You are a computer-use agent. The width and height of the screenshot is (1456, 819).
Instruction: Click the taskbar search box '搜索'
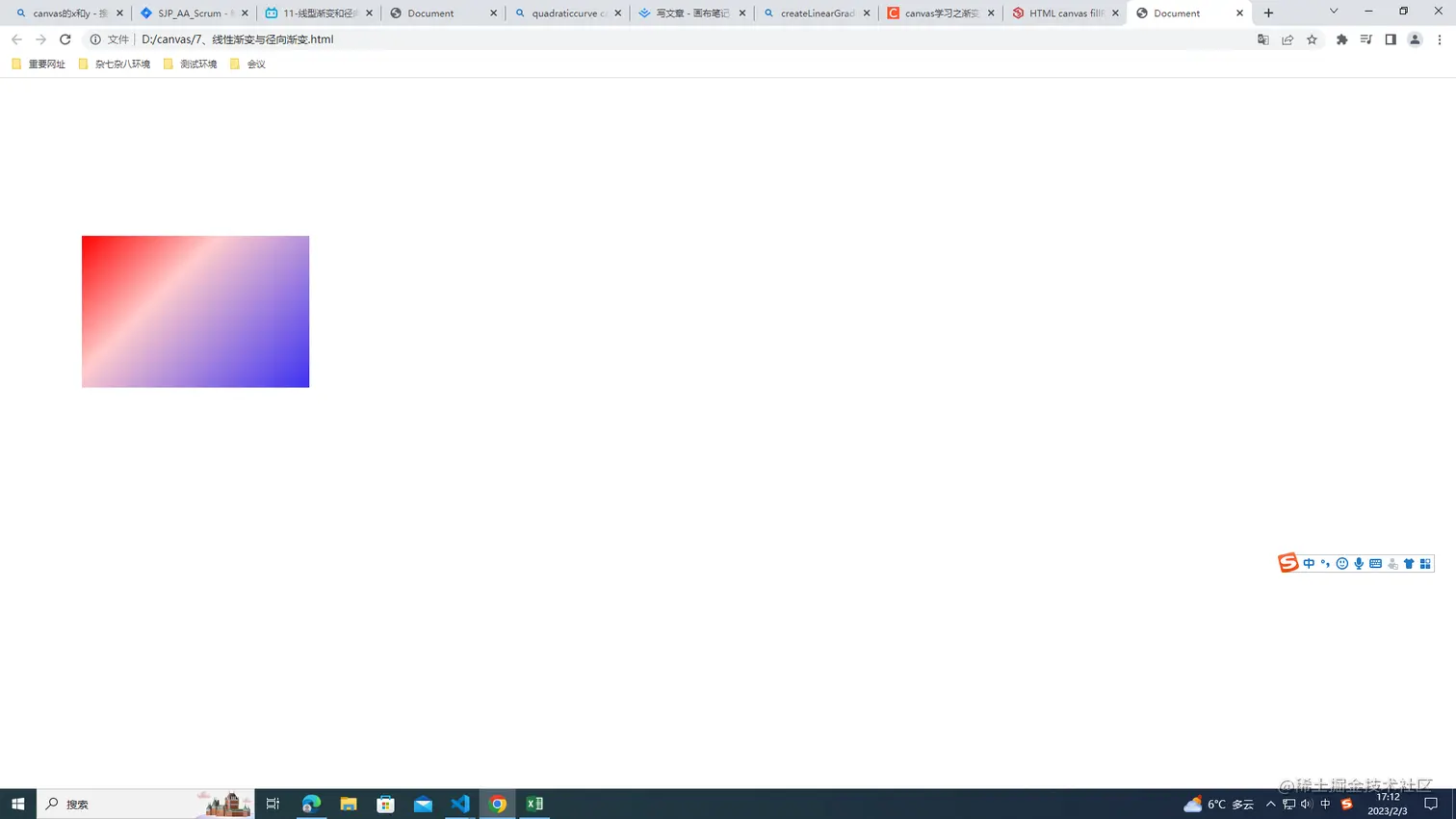145,804
